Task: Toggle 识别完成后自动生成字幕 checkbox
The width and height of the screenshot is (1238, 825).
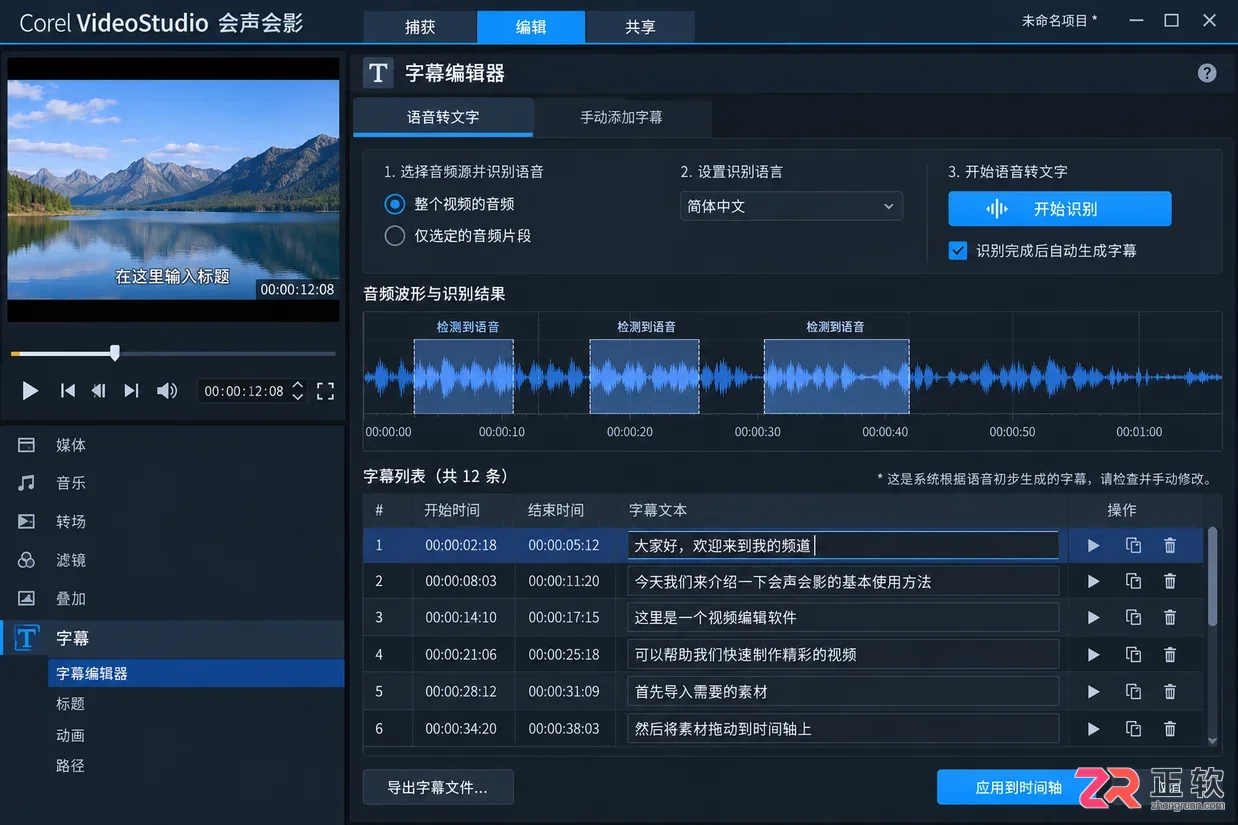Action: (957, 251)
